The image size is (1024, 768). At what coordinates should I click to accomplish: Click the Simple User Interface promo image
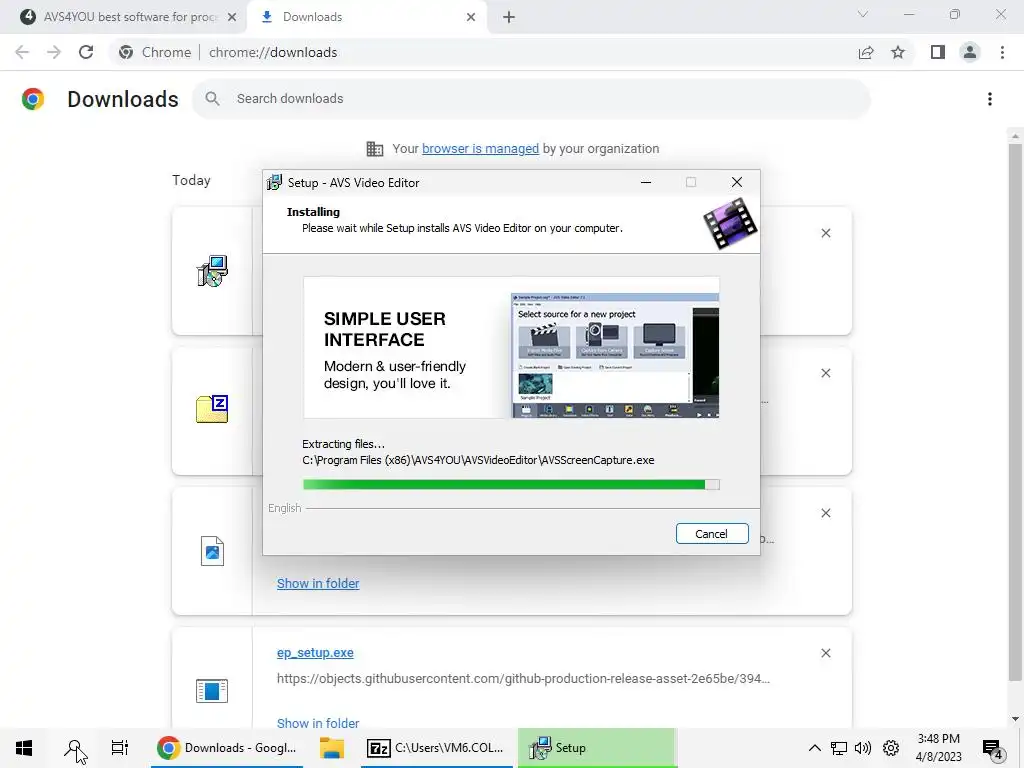click(x=511, y=347)
